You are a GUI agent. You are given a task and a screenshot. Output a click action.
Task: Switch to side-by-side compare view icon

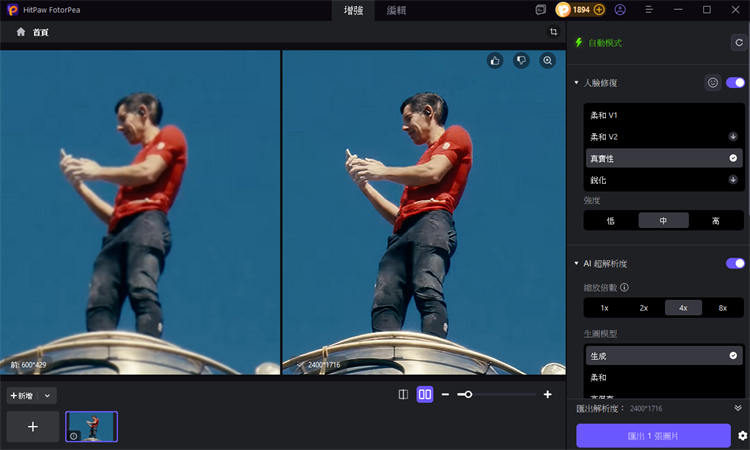425,395
